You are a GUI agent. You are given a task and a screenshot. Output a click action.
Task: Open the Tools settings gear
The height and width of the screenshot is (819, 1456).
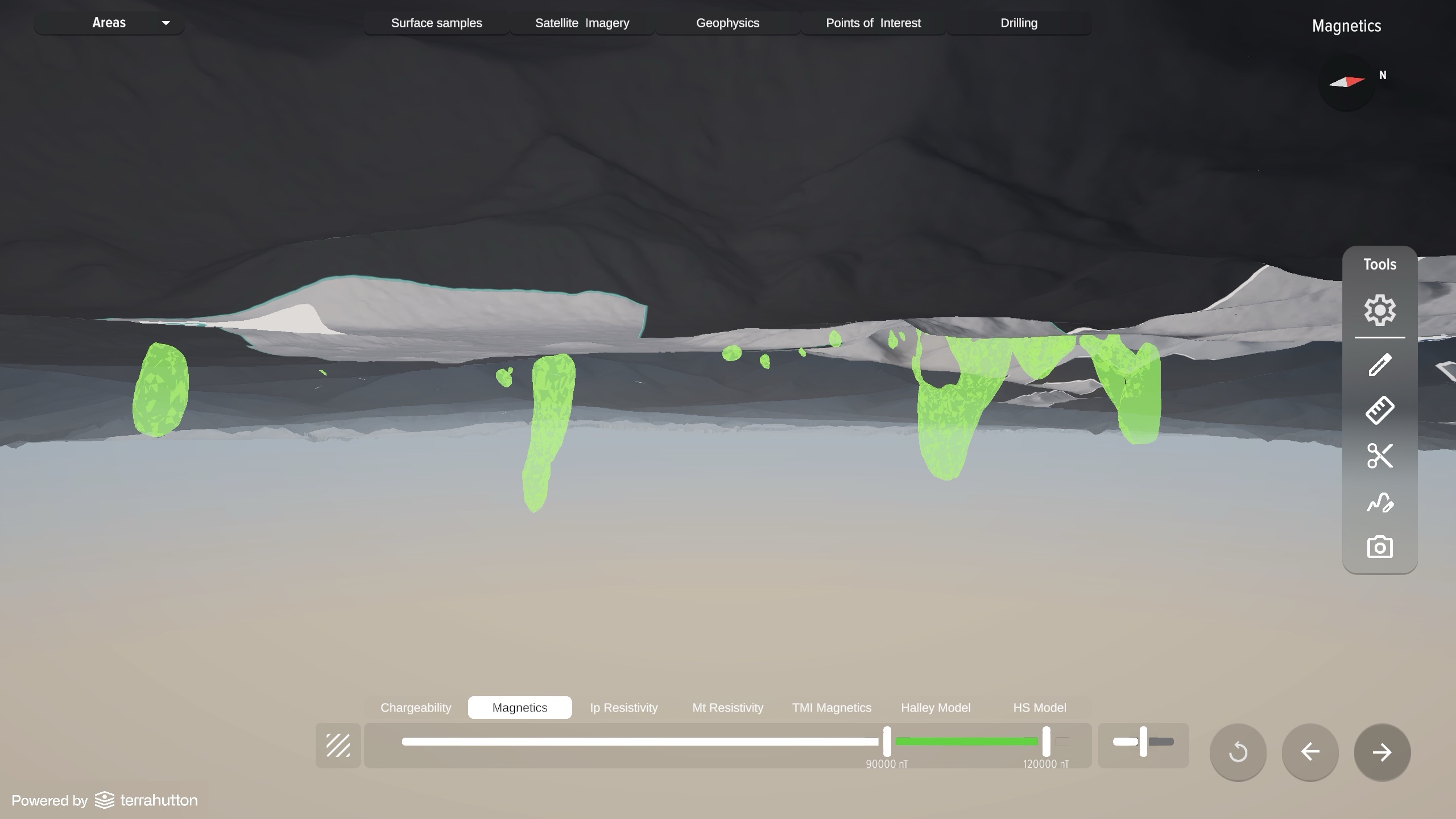(x=1380, y=310)
